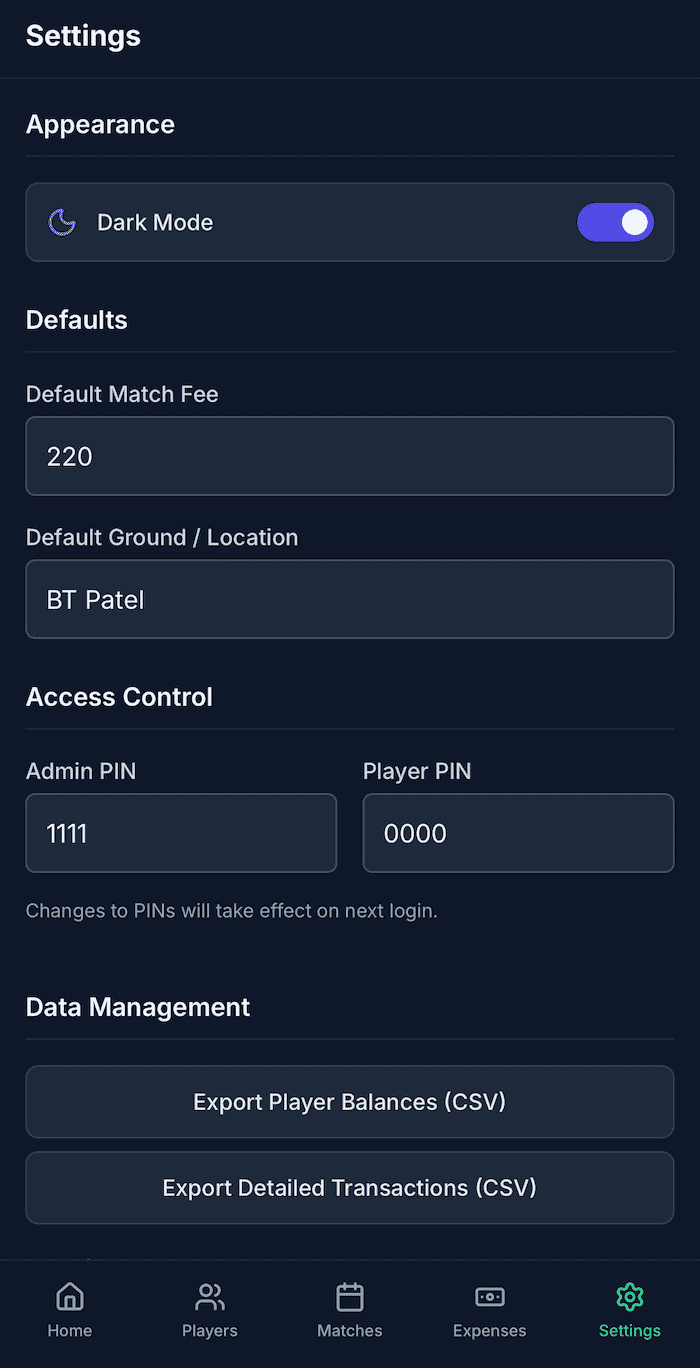The width and height of the screenshot is (700, 1368).
Task: Click the Dark Mode text label
Action: (155, 222)
